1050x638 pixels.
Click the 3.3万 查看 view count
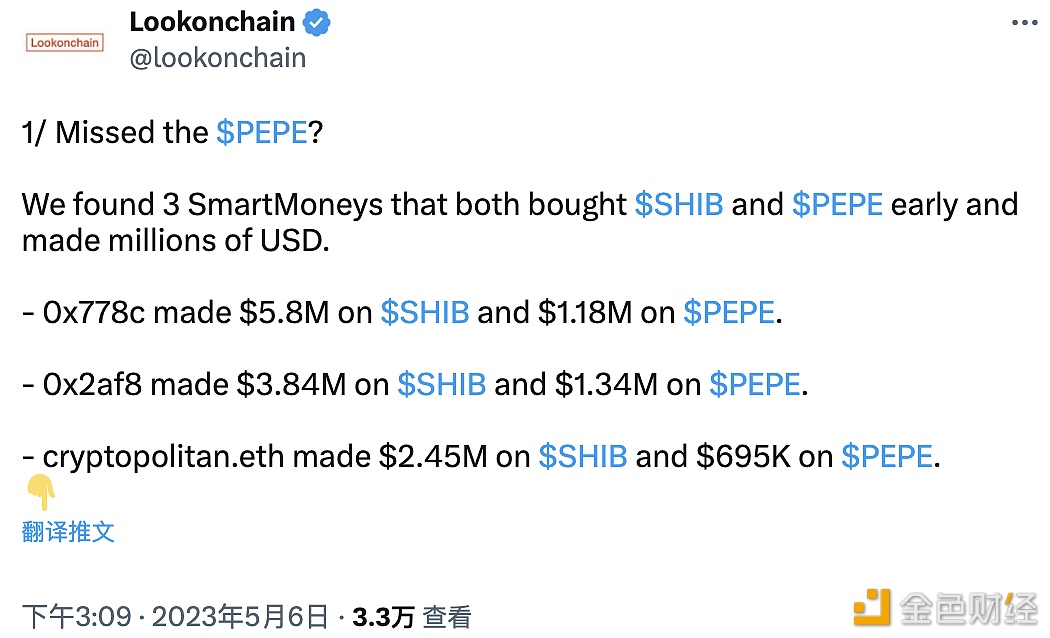tap(411, 616)
